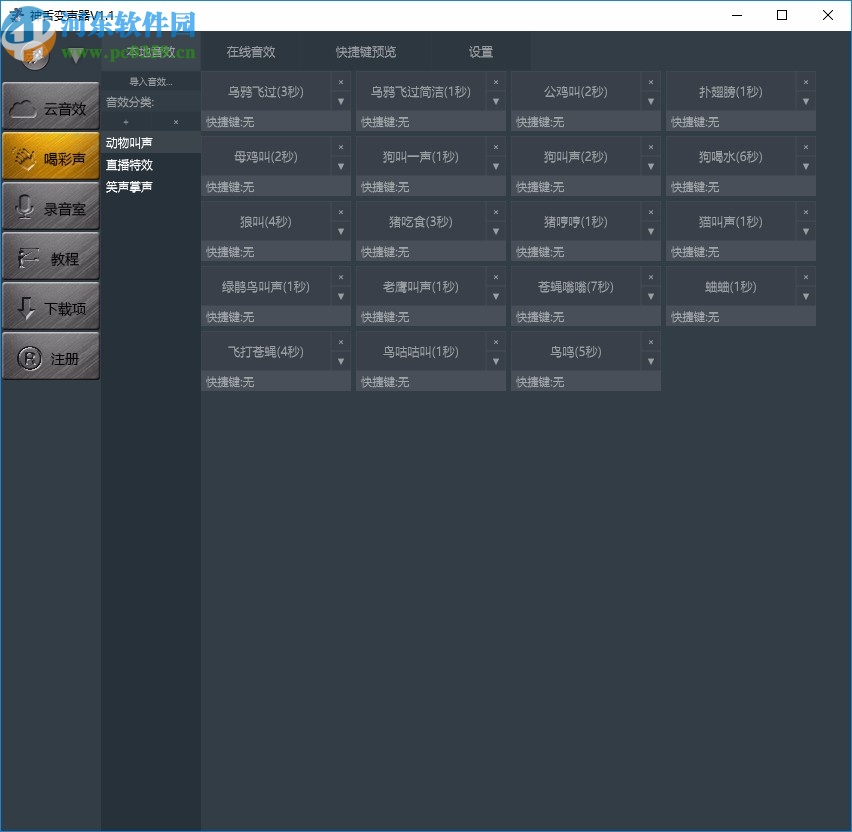Screen dimensions: 852x832
Task: Select the 直播特效 category
Action: 151,165
